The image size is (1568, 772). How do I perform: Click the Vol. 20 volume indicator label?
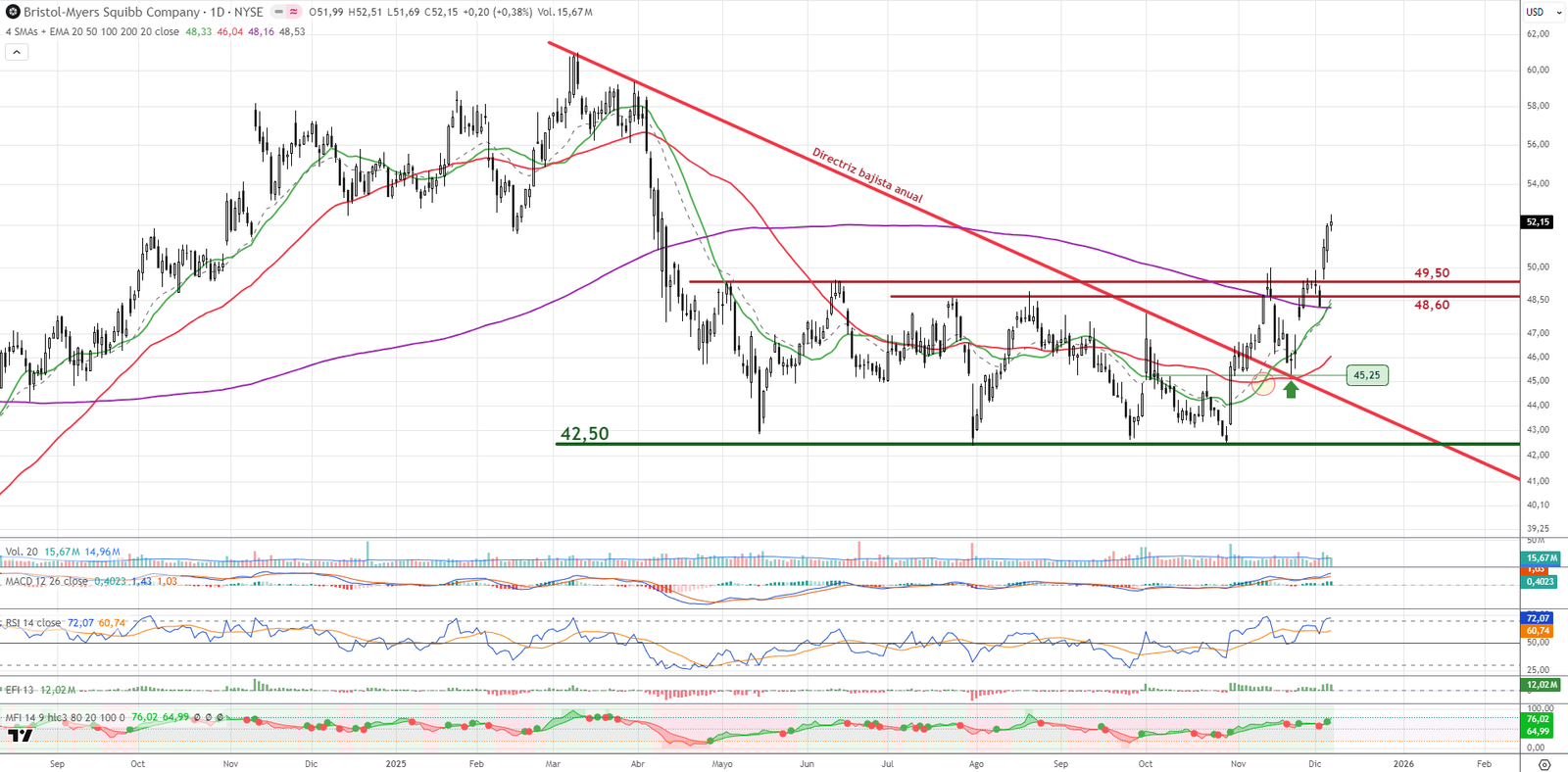22,552
